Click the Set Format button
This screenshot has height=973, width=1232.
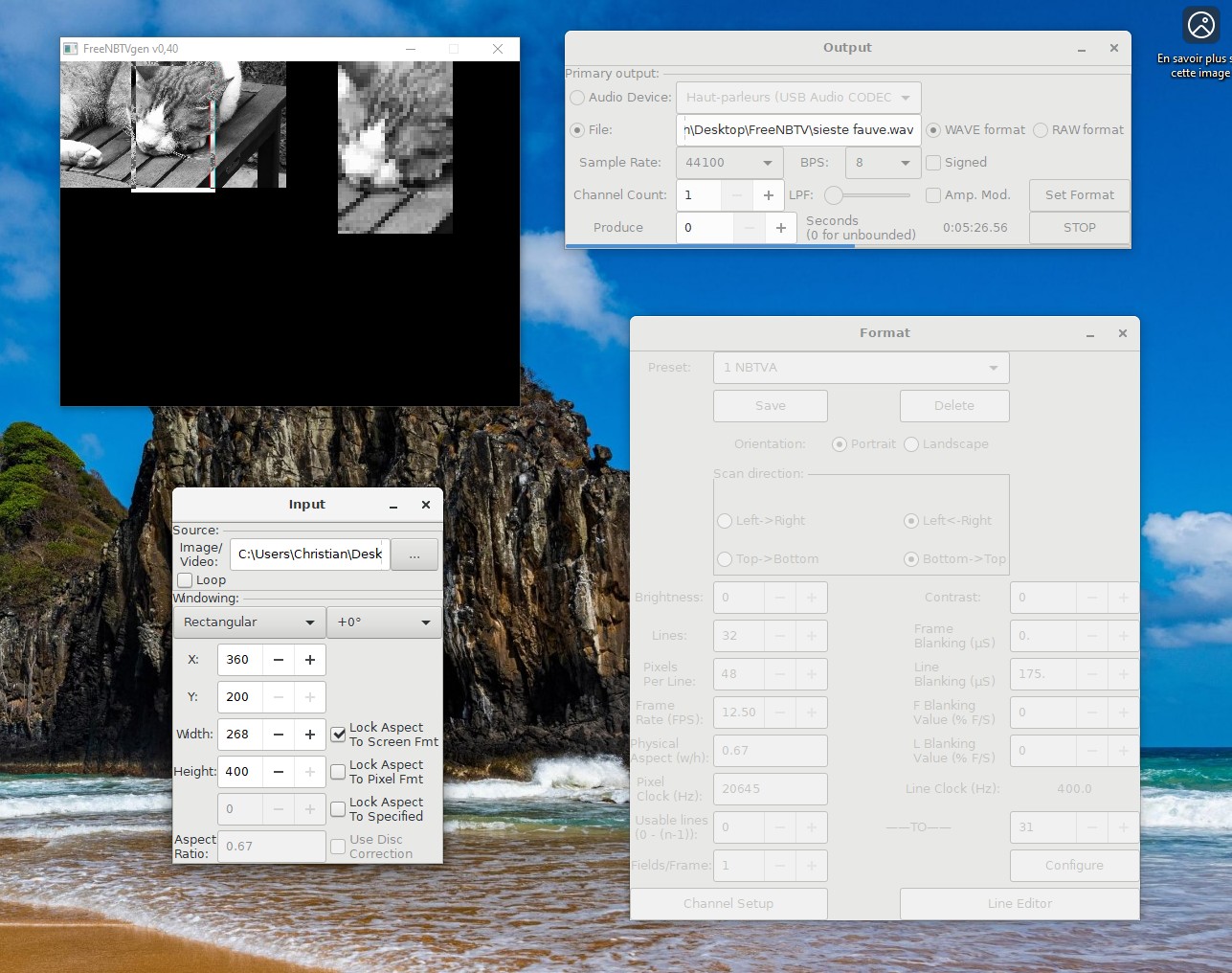click(1079, 195)
